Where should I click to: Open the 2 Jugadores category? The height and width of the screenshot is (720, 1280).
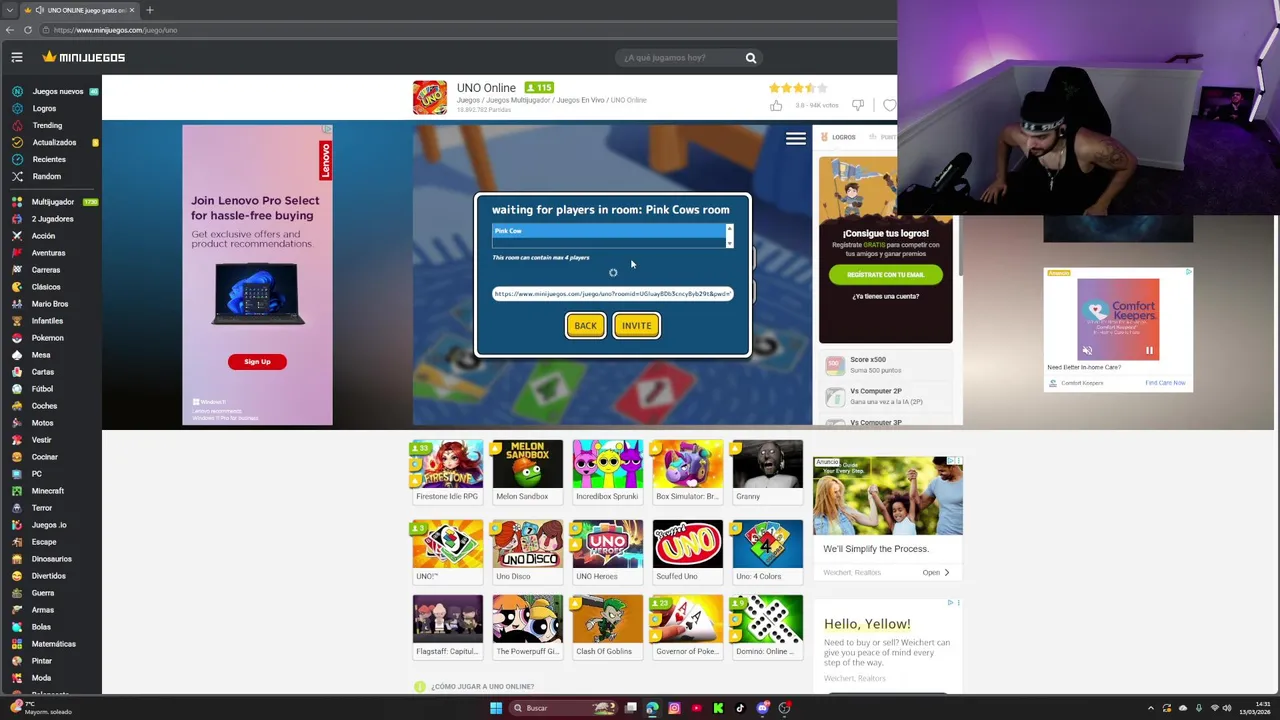[52, 219]
